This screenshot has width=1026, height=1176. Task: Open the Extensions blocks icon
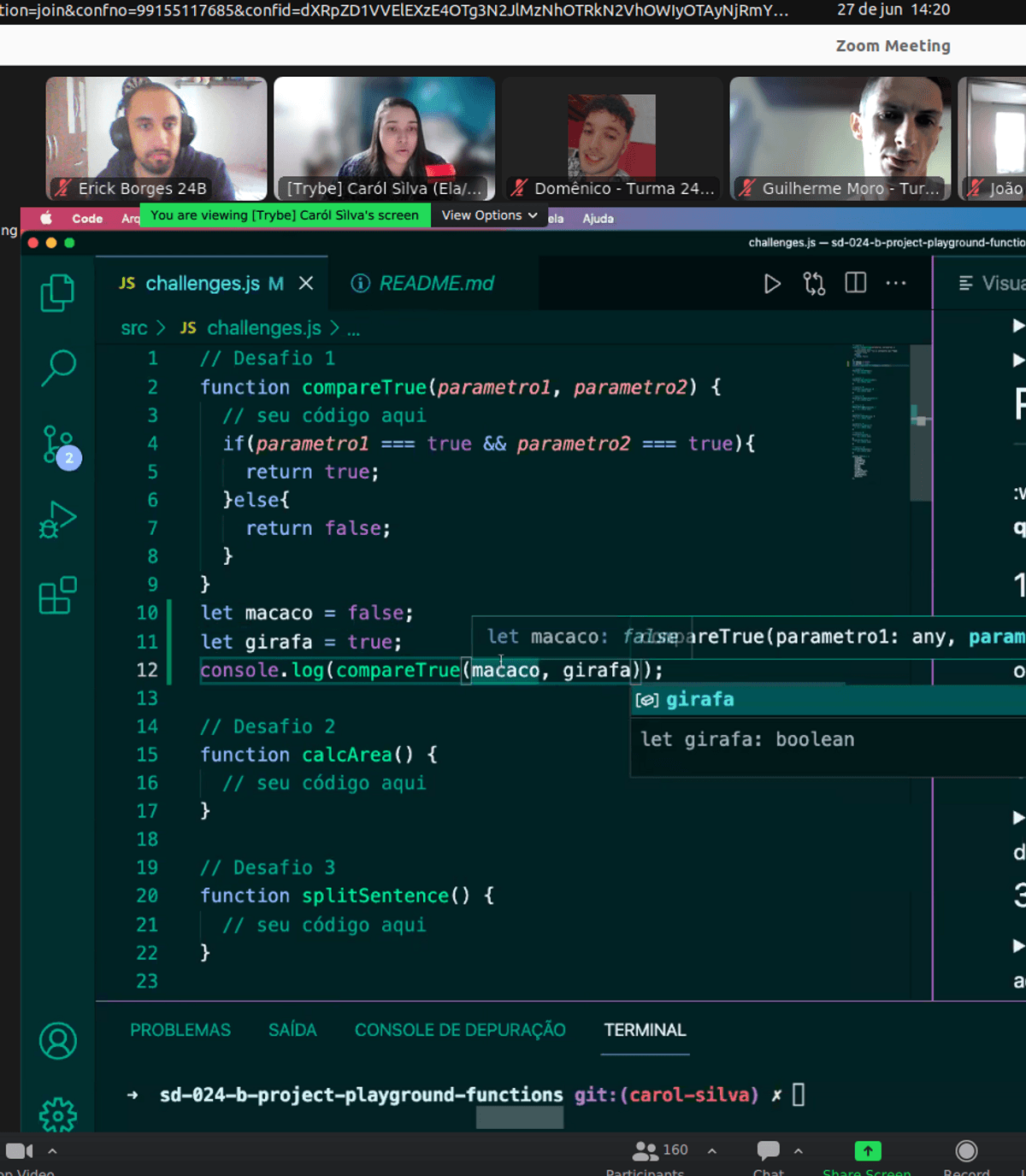pyautogui.click(x=57, y=595)
